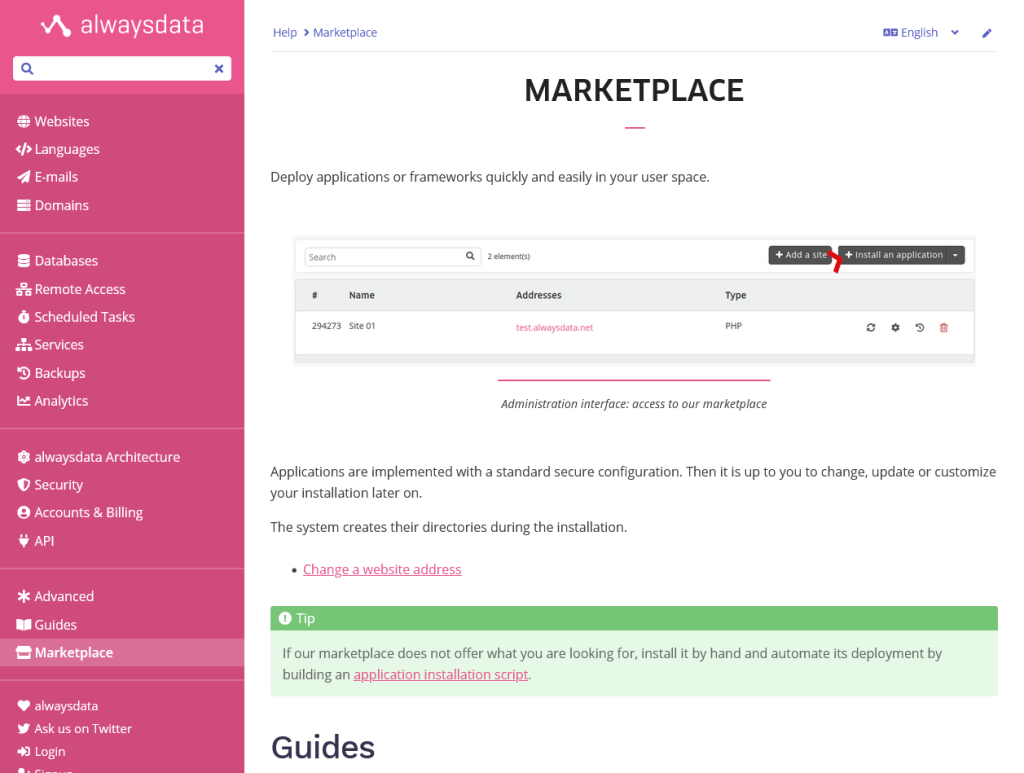Click the red trash icon for Site 01
This screenshot has width=1024, height=773.
click(x=943, y=327)
